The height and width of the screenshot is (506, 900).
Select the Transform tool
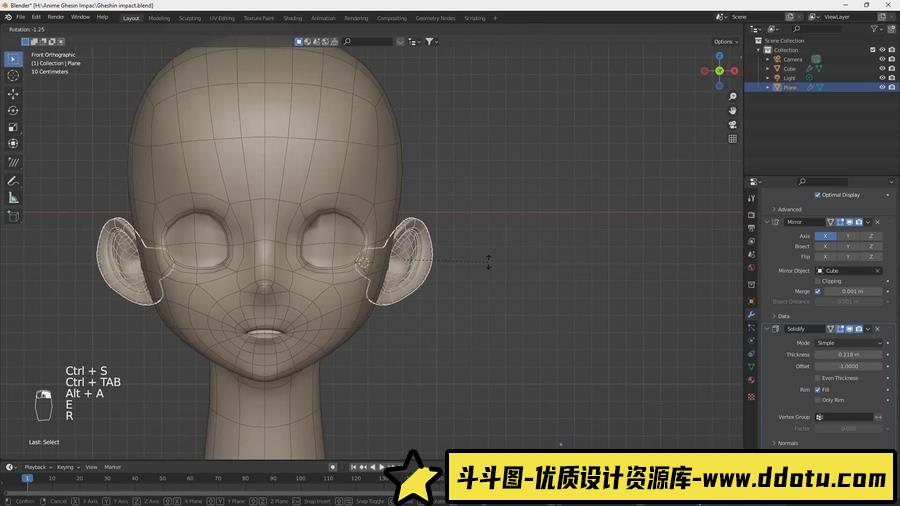(13, 144)
